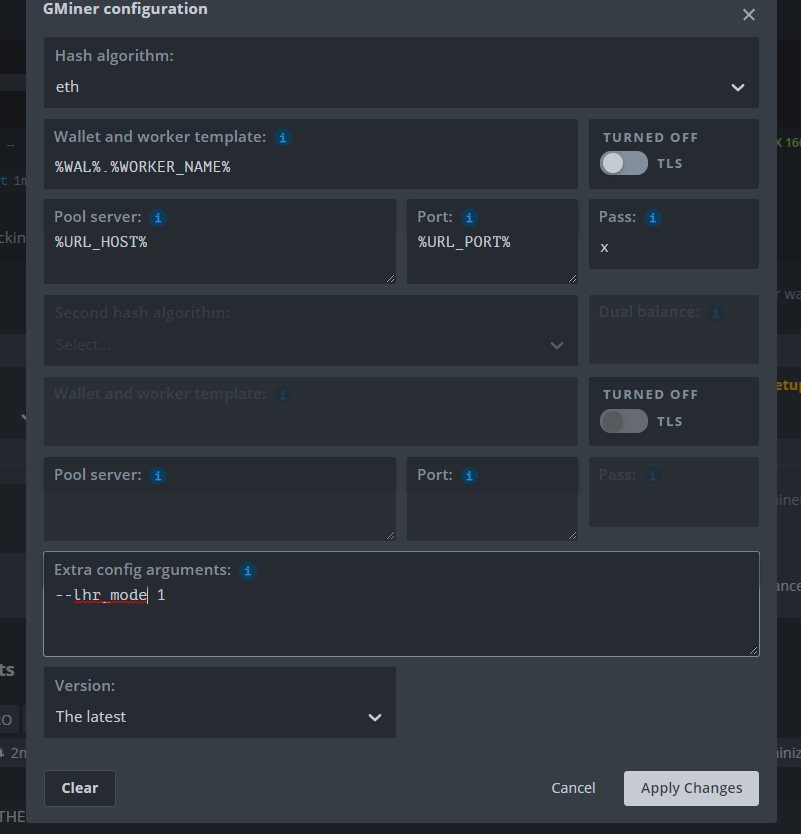Expand the Second hash algorithm selector
The width and height of the screenshot is (801, 834).
pyautogui.click(x=311, y=330)
